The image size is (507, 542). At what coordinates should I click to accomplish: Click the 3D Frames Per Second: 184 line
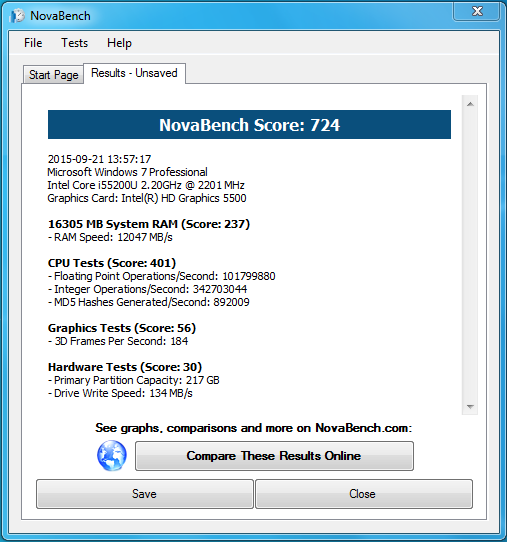click(x=118, y=341)
